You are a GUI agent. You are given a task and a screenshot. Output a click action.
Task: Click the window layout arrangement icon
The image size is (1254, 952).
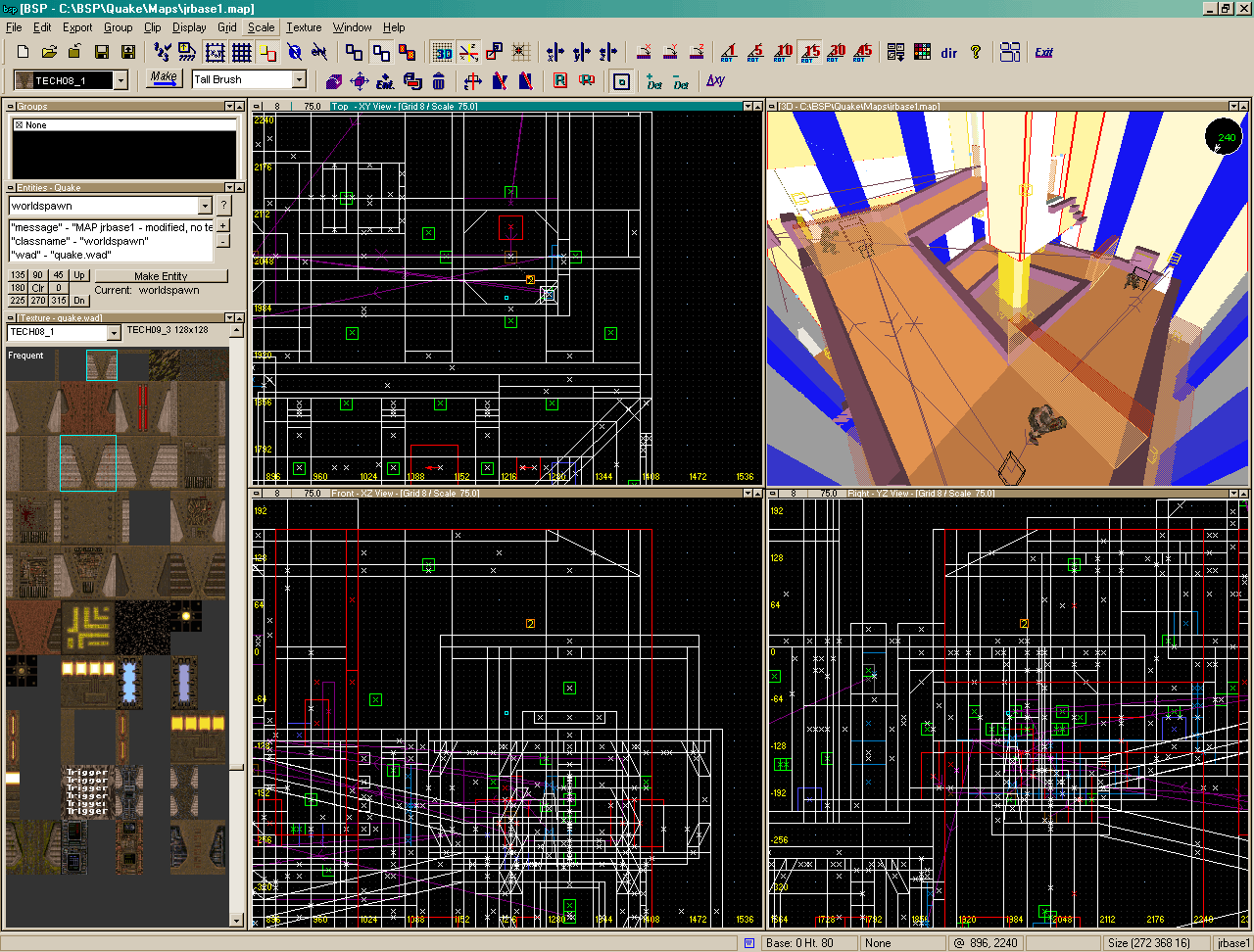pyautogui.click(x=1011, y=52)
